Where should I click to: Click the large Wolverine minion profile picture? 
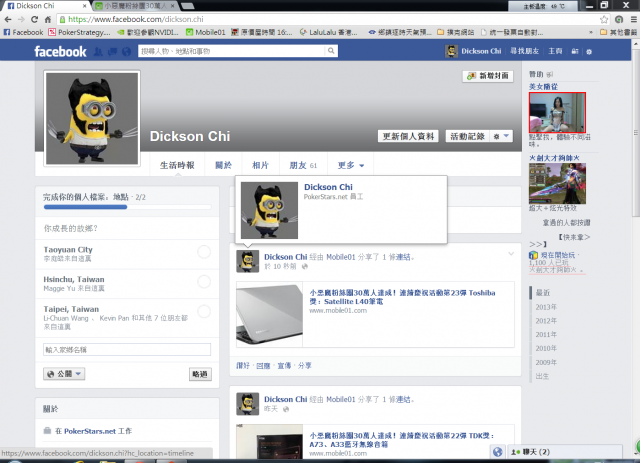coord(92,118)
